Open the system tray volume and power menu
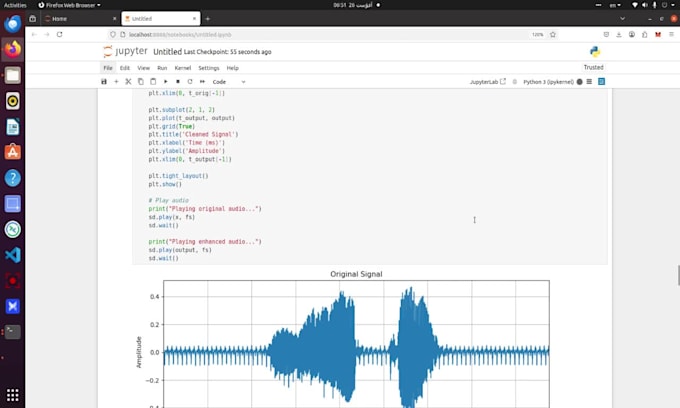680x408 pixels. pyautogui.click(x=654, y=5)
